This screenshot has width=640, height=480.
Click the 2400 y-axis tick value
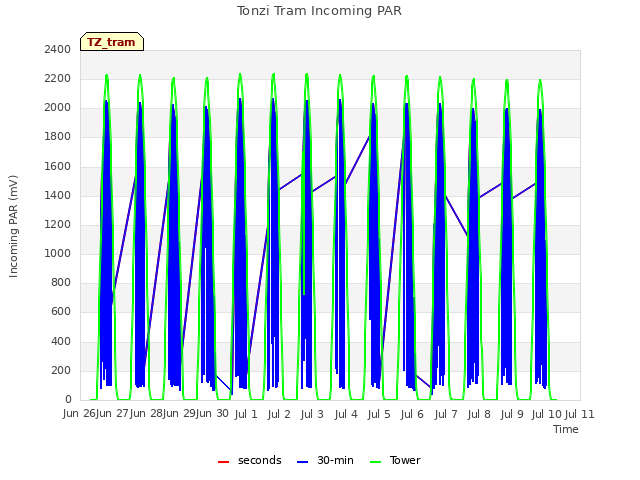58,49
